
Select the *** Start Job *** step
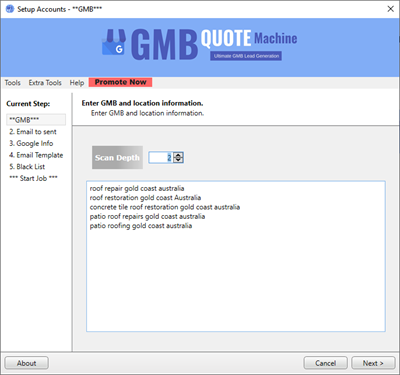point(33,178)
